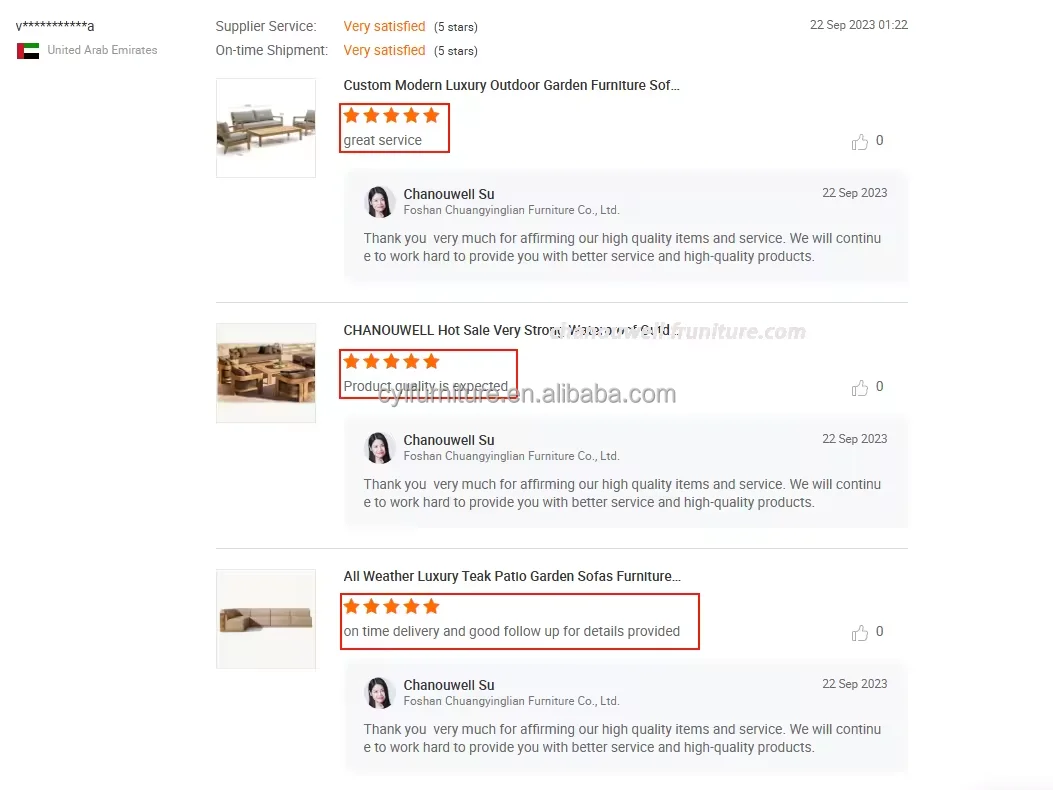
Task: Click the reviewer name v***********a
Action: 55,26
